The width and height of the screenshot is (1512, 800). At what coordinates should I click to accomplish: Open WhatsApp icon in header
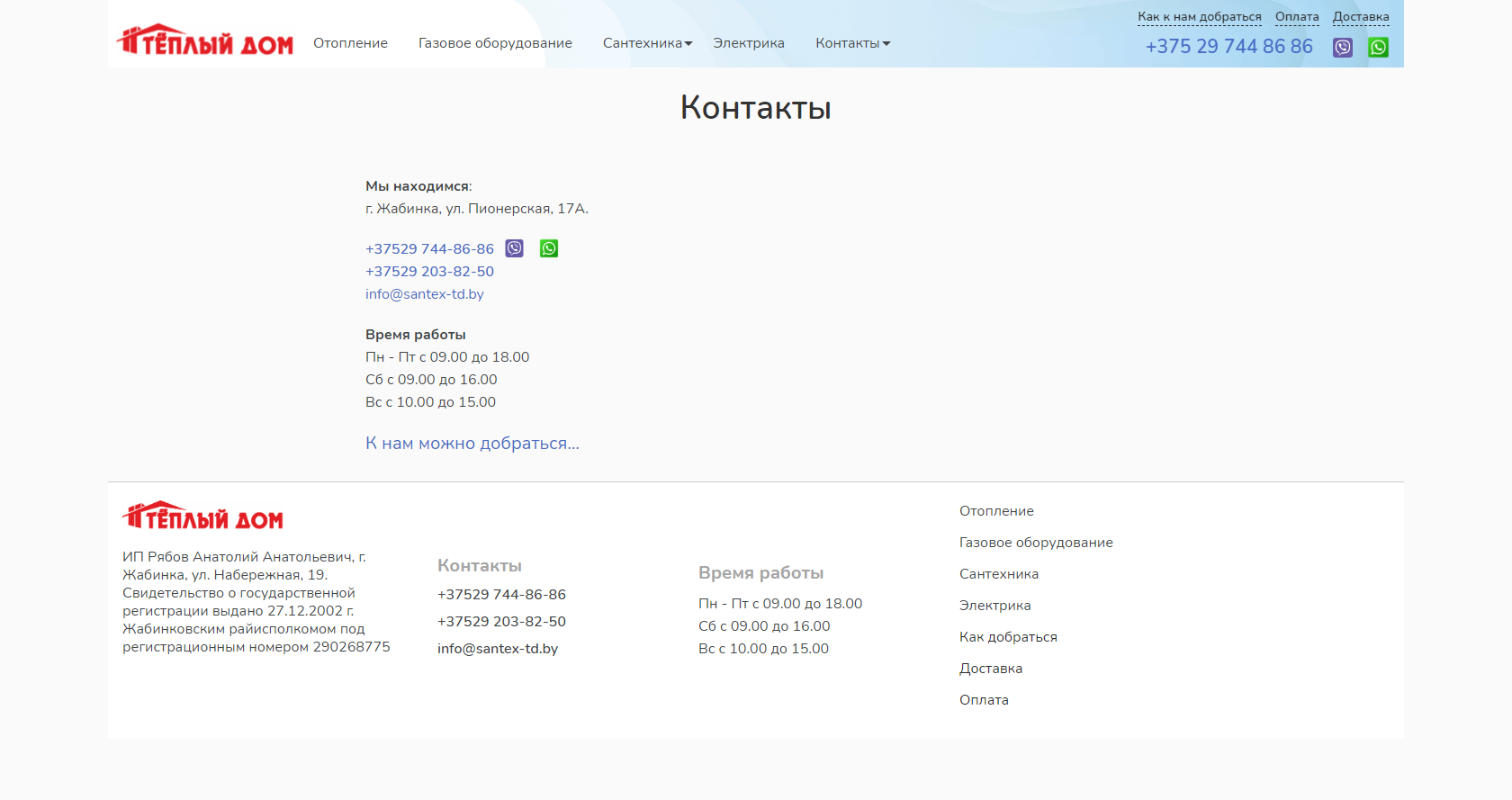(x=1379, y=48)
